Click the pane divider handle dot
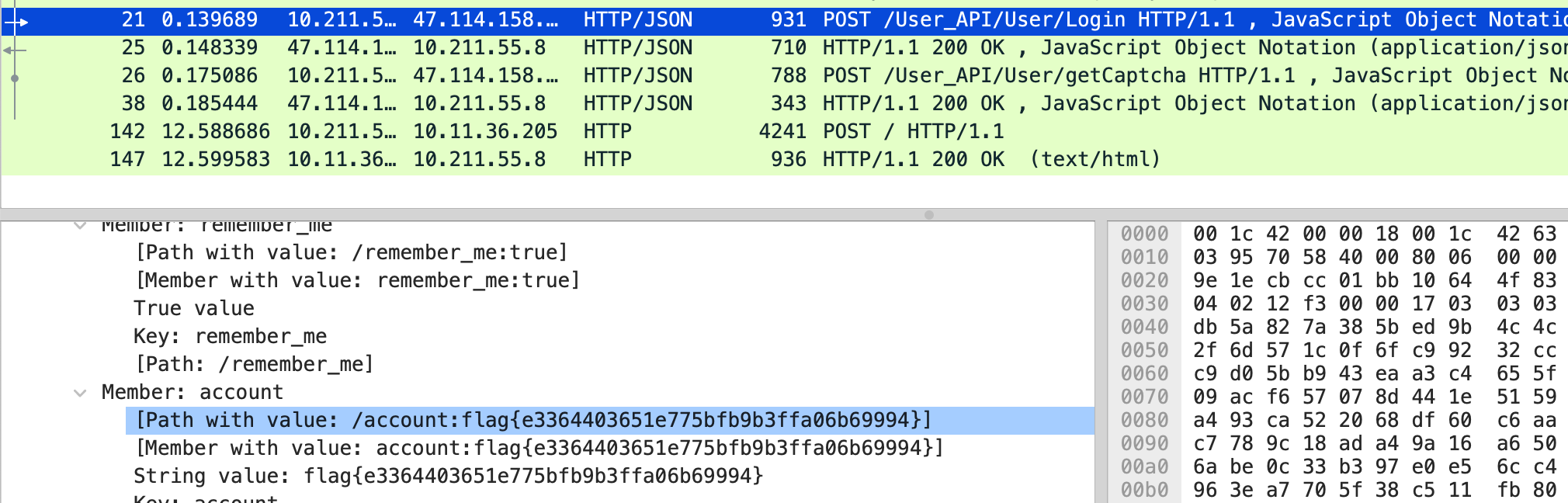Screen dimensions: 1568x503 tap(929, 215)
